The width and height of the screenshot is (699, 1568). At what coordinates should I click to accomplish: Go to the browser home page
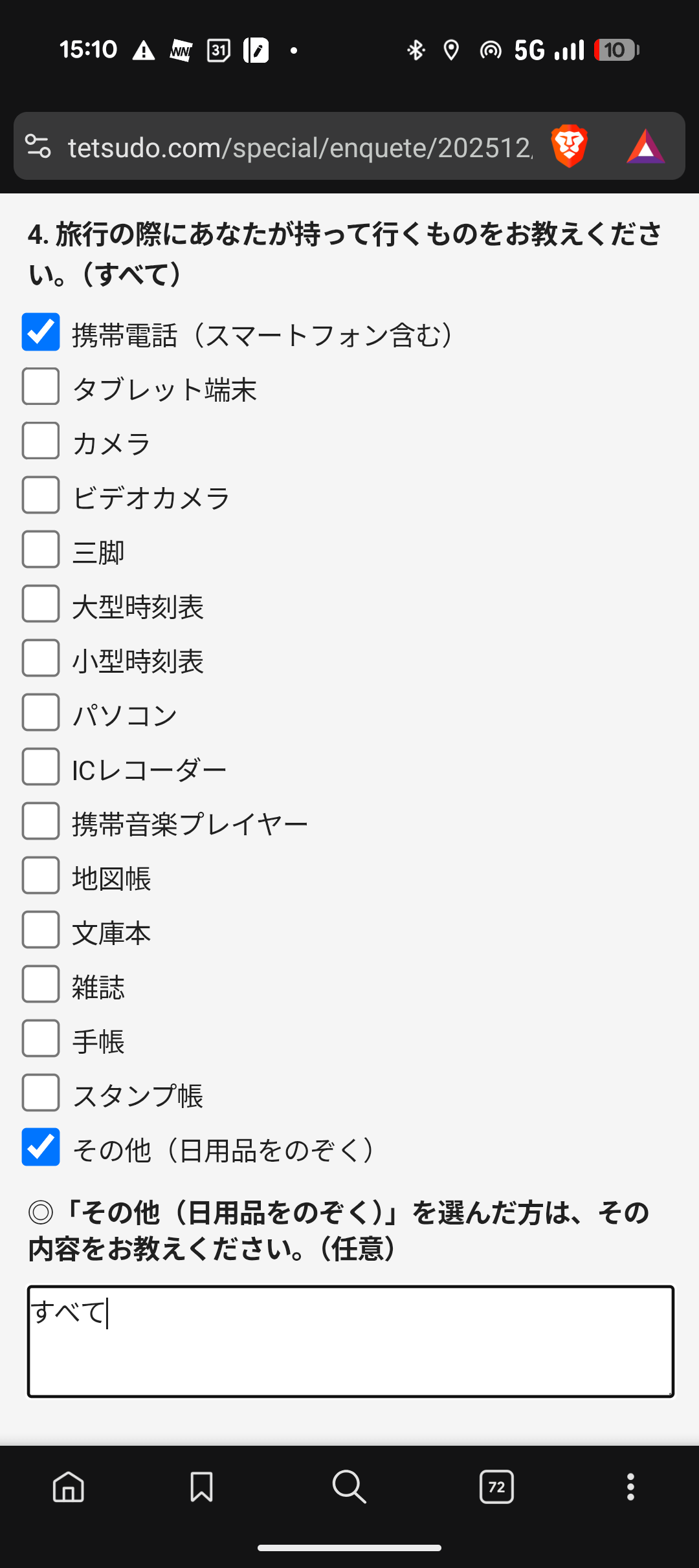tap(69, 1486)
